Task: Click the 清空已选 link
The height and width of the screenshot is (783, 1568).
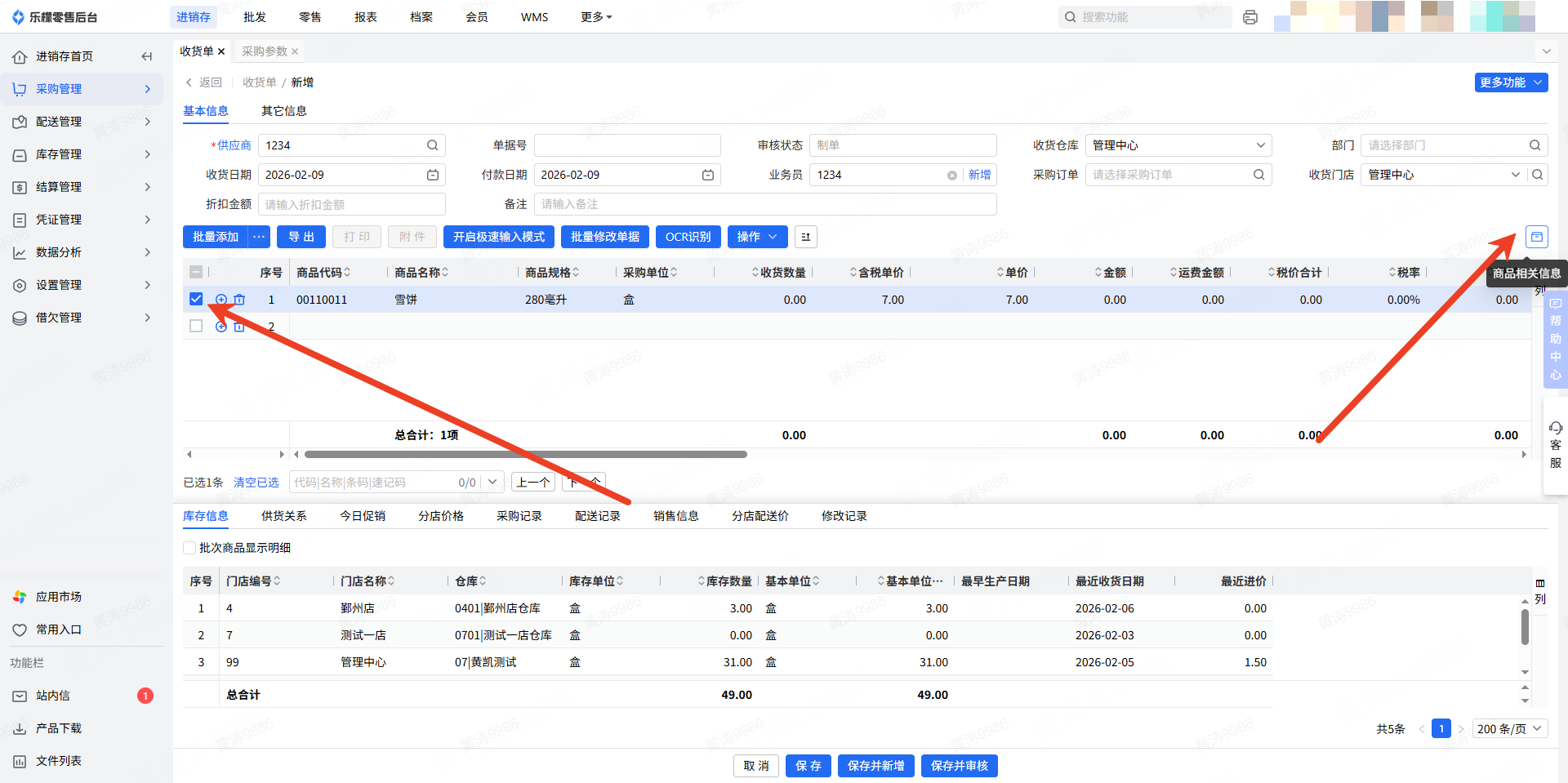Action: click(x=256, y=483)
